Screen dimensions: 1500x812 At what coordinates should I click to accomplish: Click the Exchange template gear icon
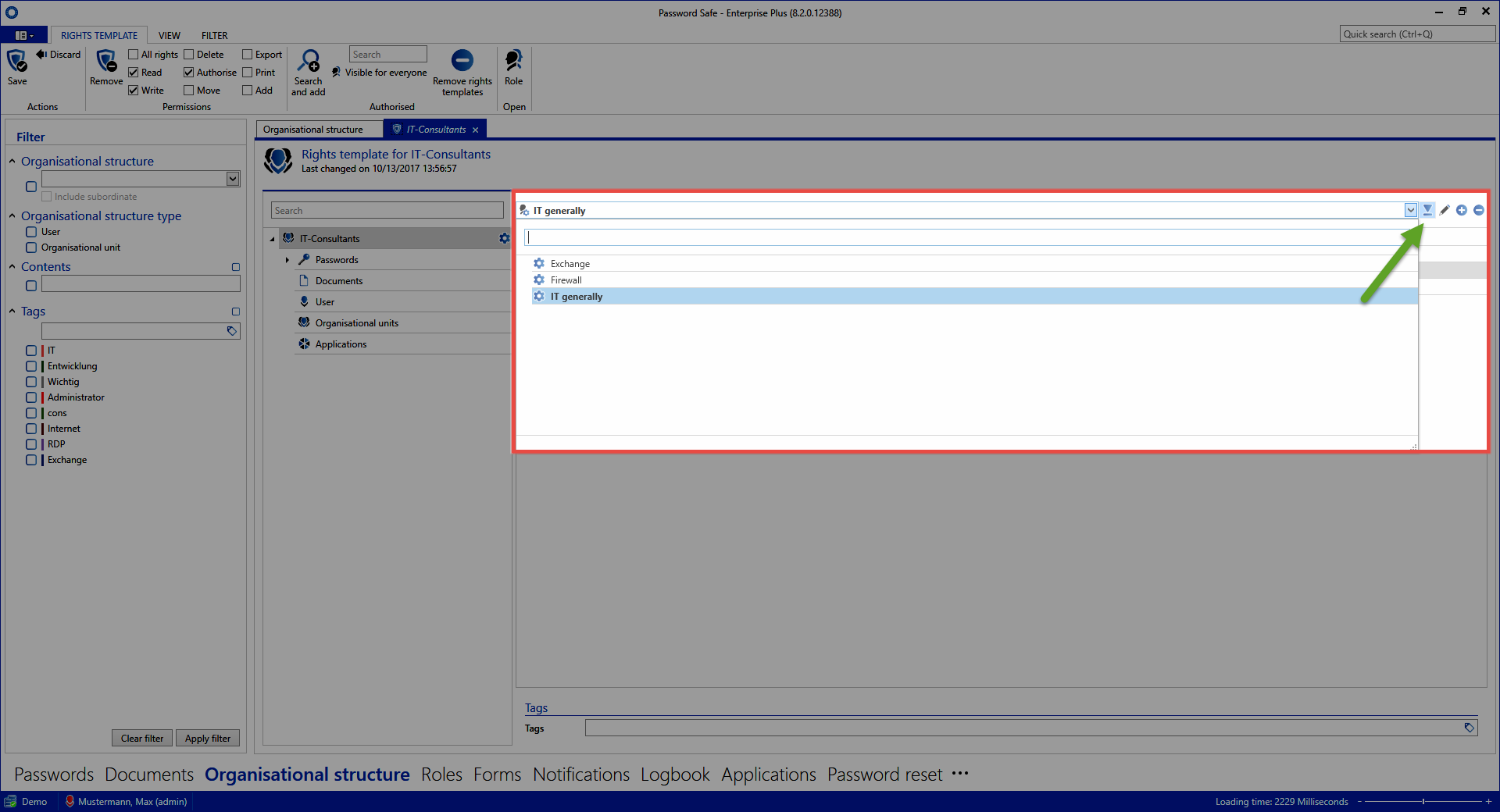point(539,264)
